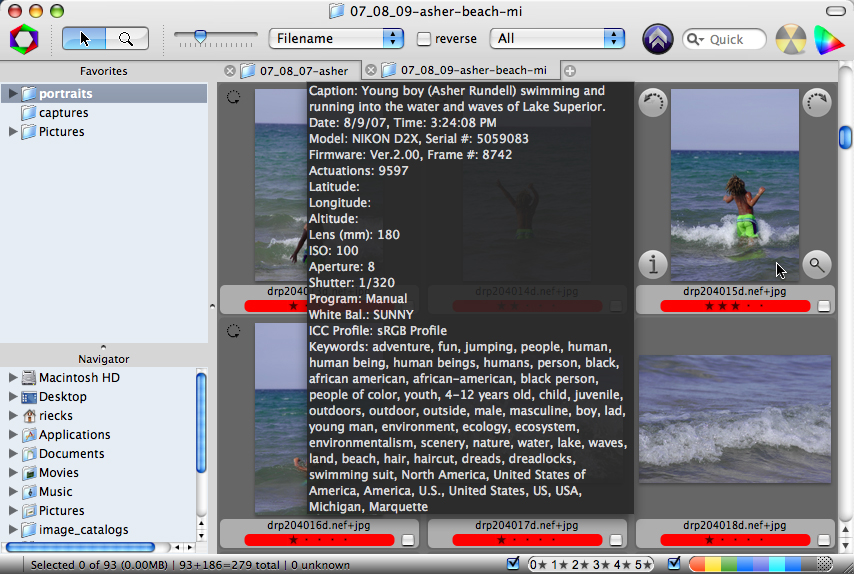Close the 07_08_07-asher tab
The width and height of the screenshot is (854, 574).
[230, 71]
